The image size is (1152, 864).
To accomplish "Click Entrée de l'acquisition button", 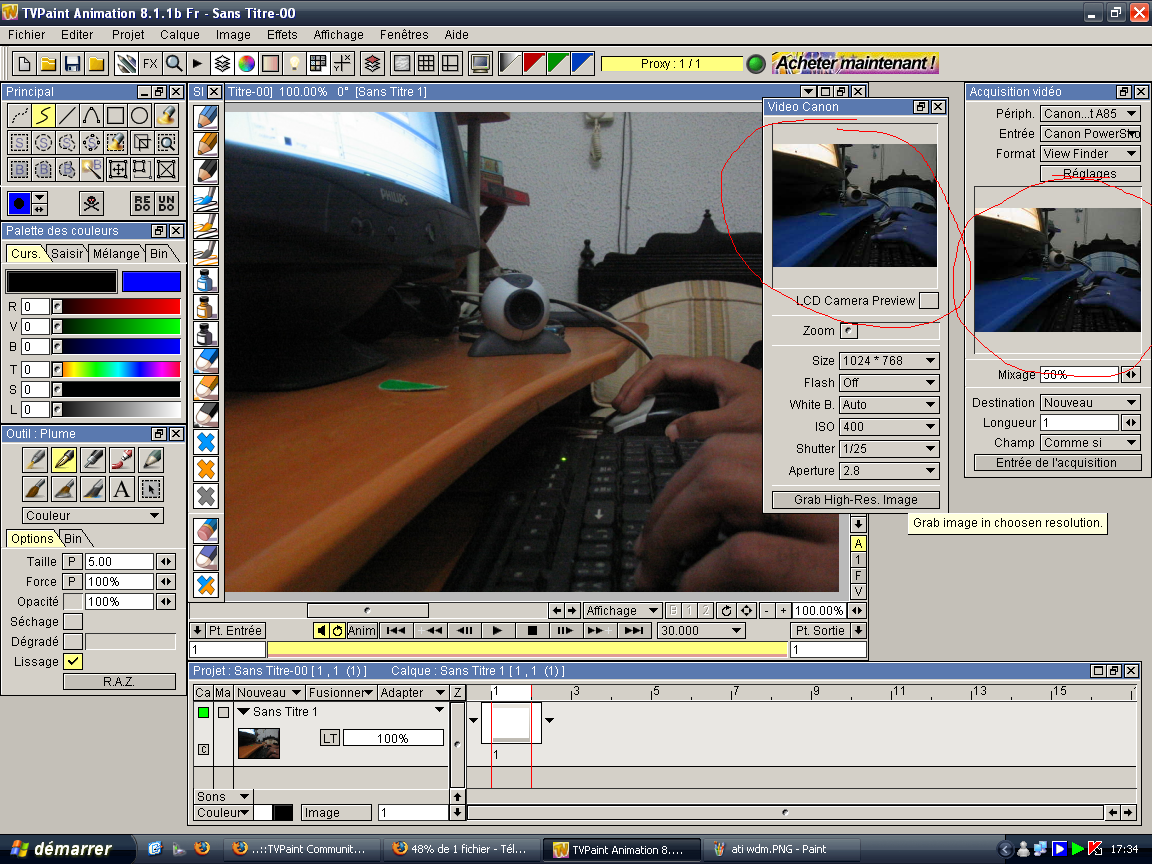I will tap(1057, 463).
